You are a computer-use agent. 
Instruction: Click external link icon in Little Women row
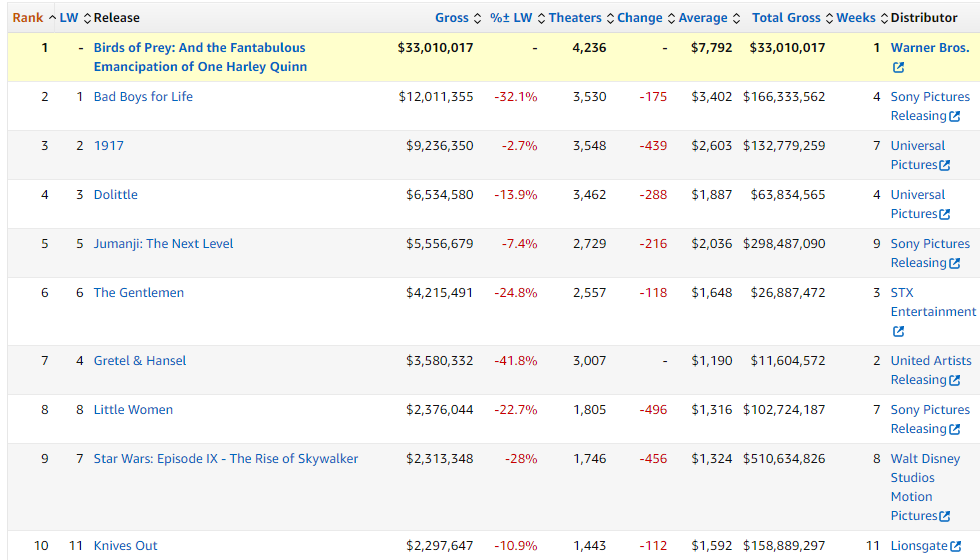pos(954,429)
